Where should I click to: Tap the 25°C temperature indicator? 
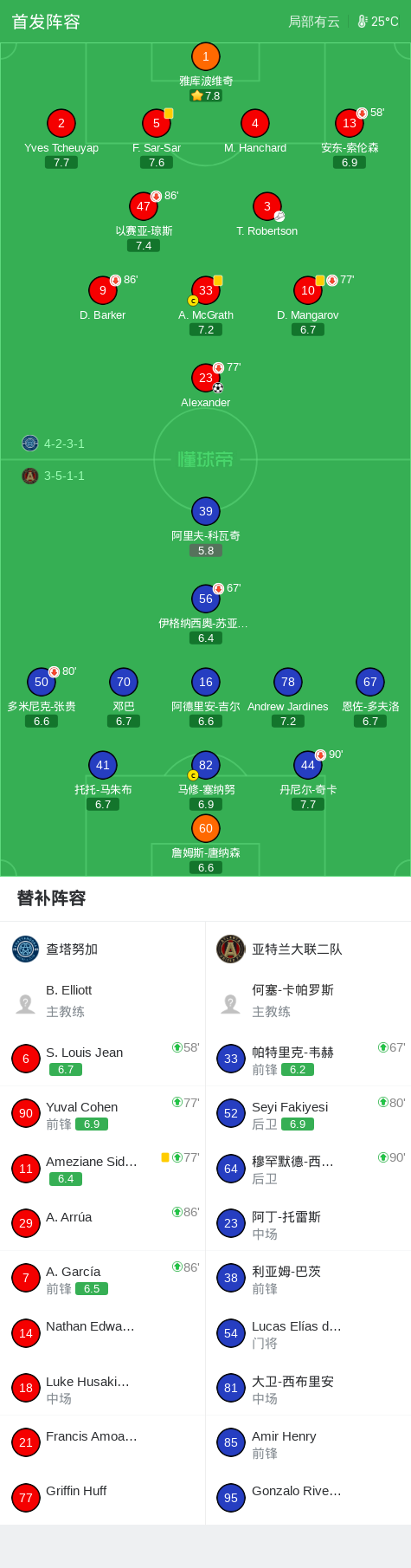click(x=378, y=22)
